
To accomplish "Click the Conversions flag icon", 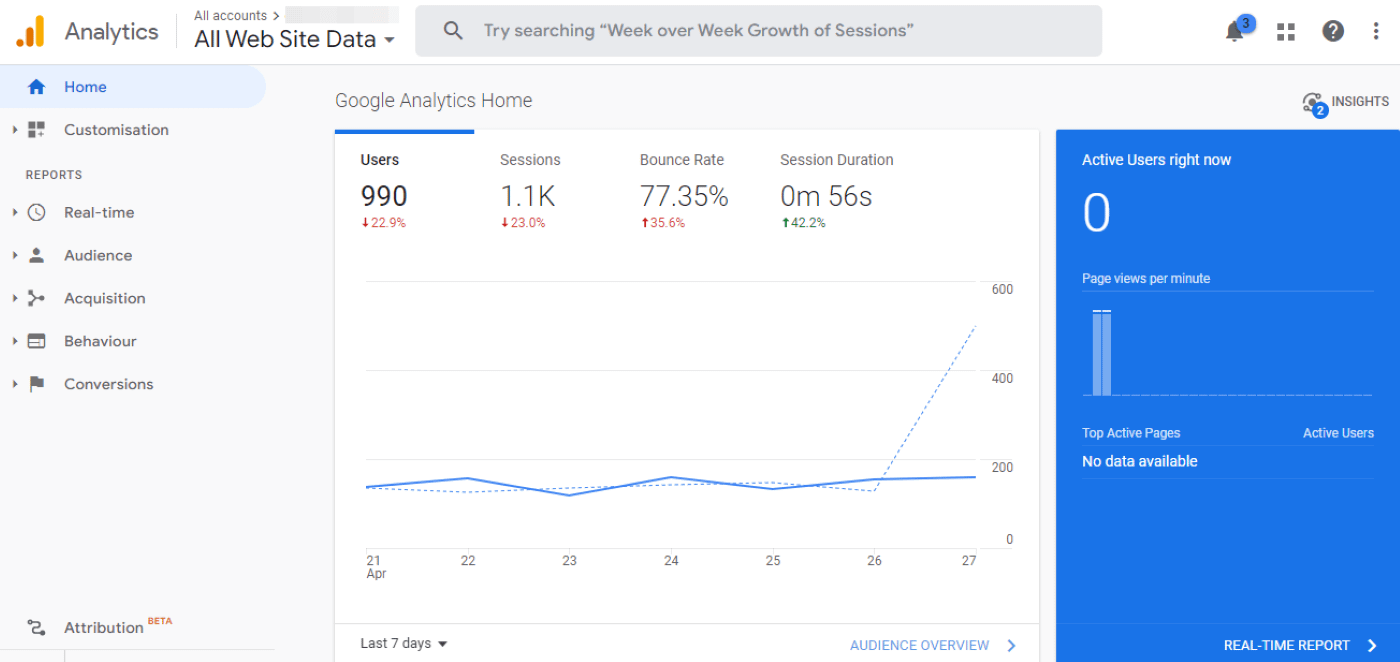I will point(37,383).
